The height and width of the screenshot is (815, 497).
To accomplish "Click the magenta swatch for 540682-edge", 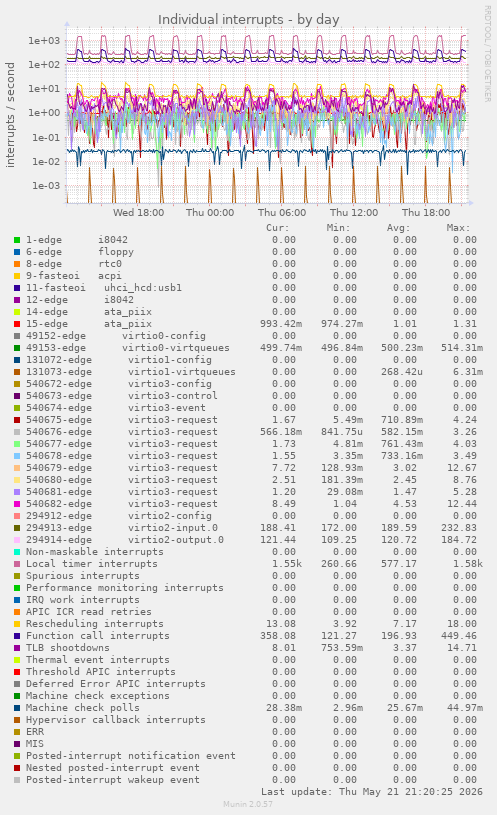I will click(17, 504).
